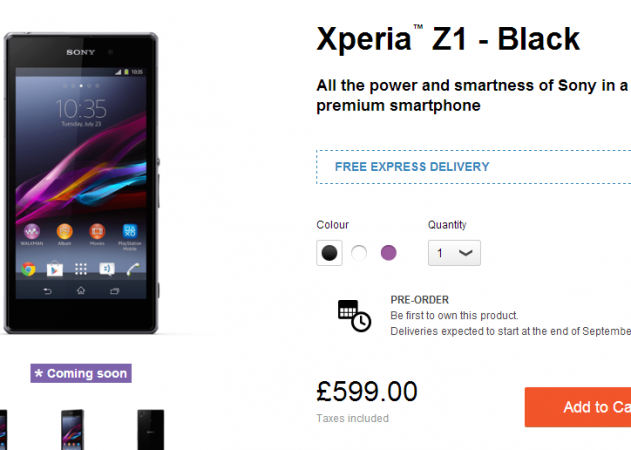Select the front-view phone thumbnail
Screen dimensions: 631x450
(72, 429)
